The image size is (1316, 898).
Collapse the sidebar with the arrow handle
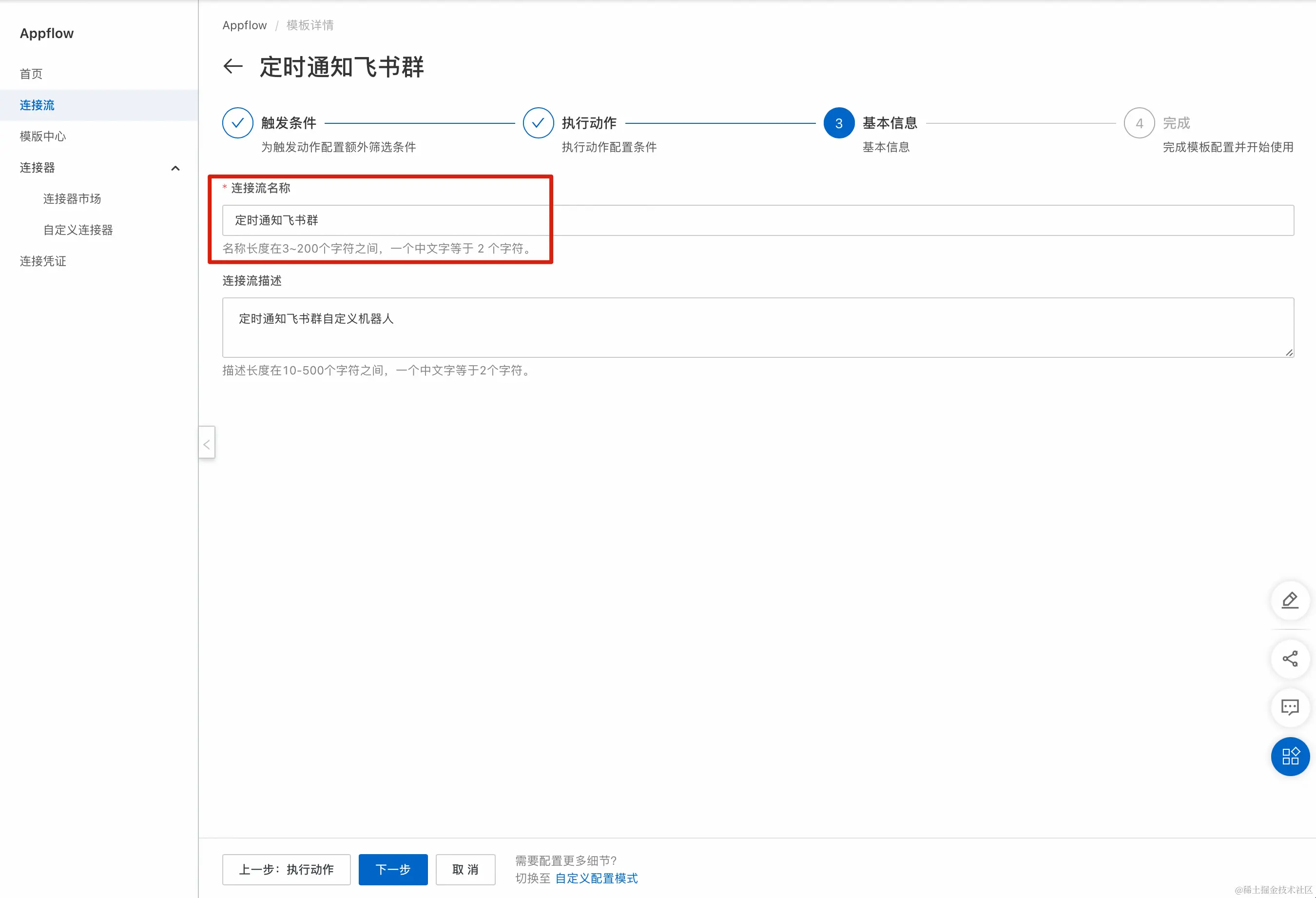207,443
